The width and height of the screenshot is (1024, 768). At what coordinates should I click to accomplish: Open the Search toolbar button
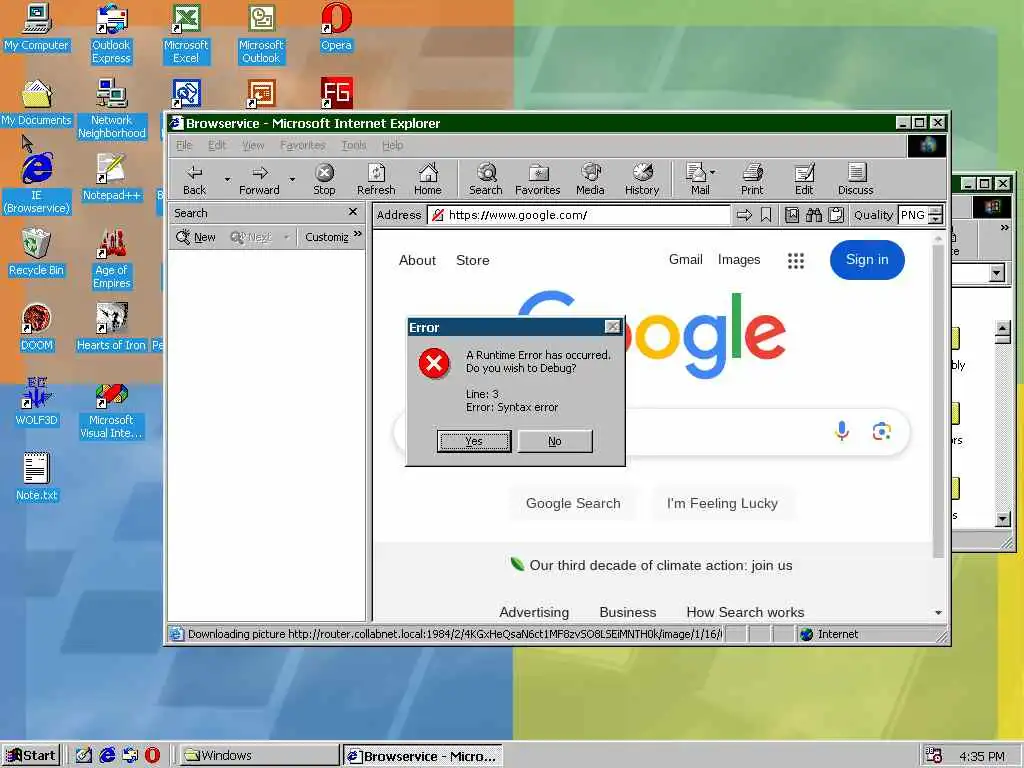[x=486, y=180]
